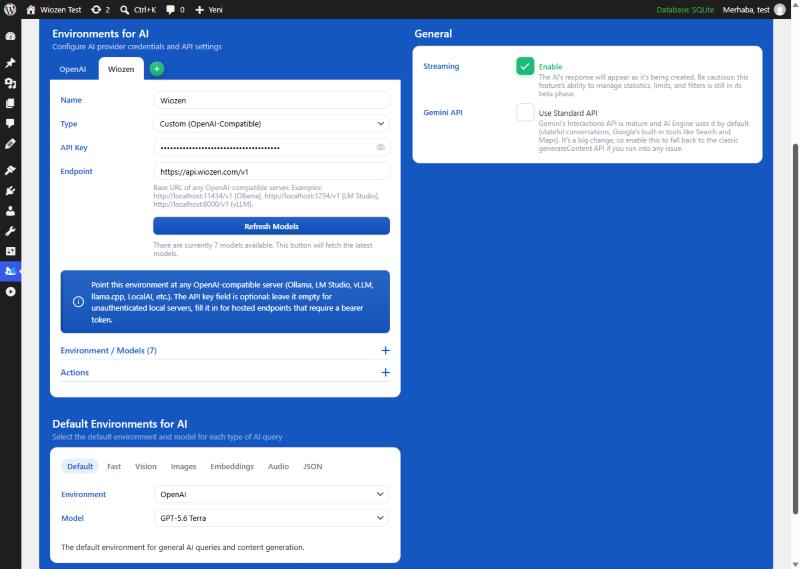Click the user avatar next to Merhaba, test
Viewport: 800px width, 569px height.
[780, 9]
